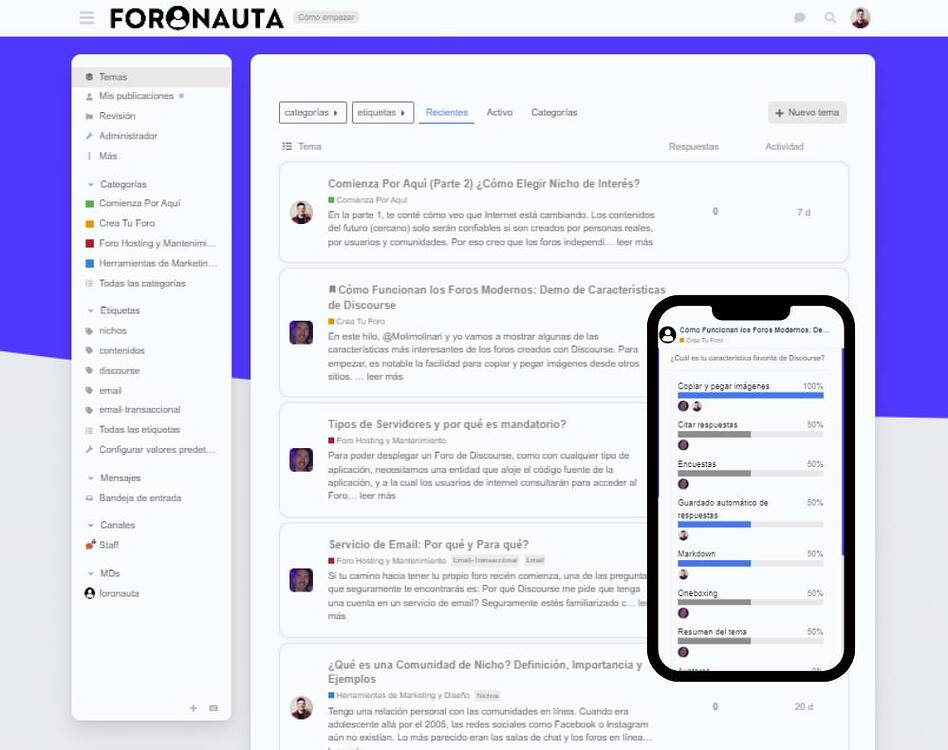Viewport: 948px width, 750px height.
Task: Click the search magnifier in the header
Action: click(829, 17)
